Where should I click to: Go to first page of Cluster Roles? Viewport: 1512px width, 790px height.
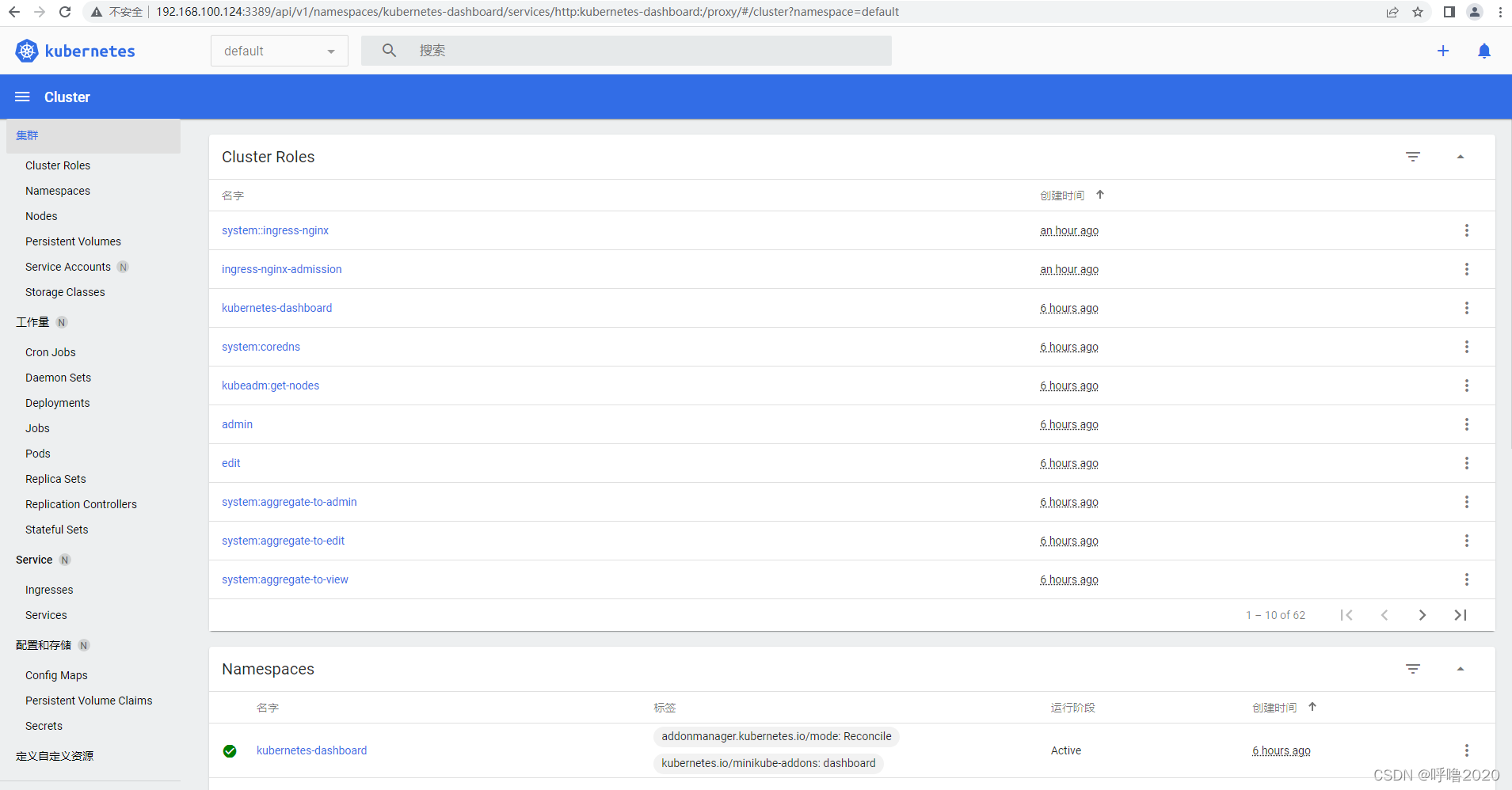click(1346, 615)
